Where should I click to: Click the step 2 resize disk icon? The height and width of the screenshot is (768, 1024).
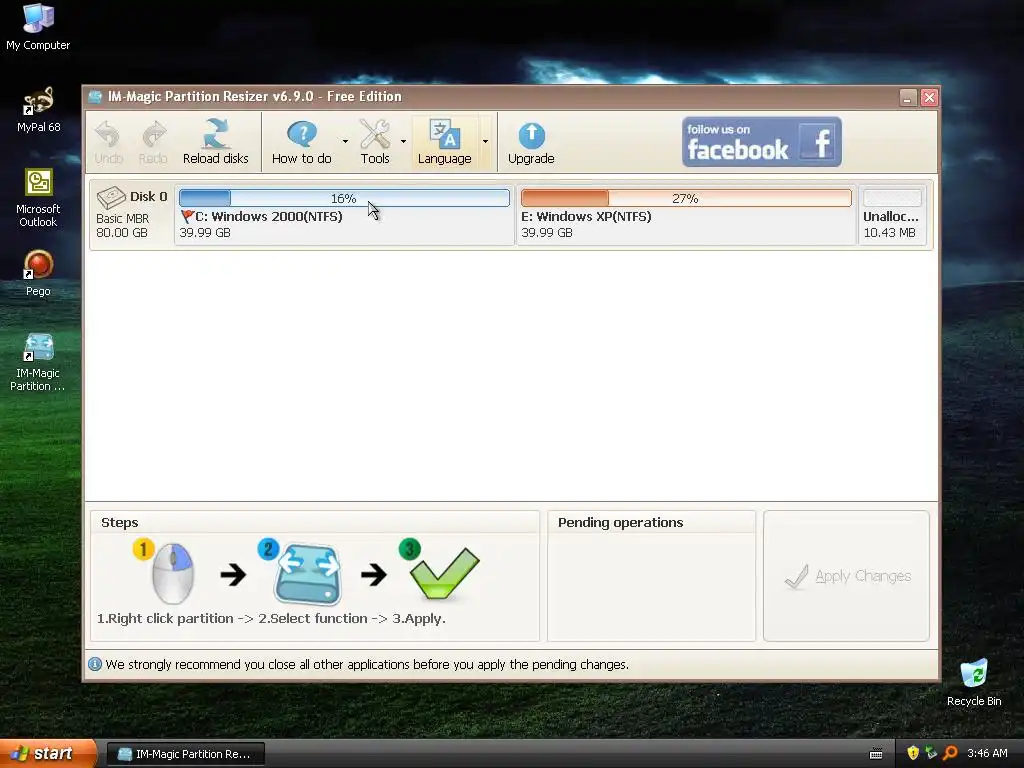(308, 573)
